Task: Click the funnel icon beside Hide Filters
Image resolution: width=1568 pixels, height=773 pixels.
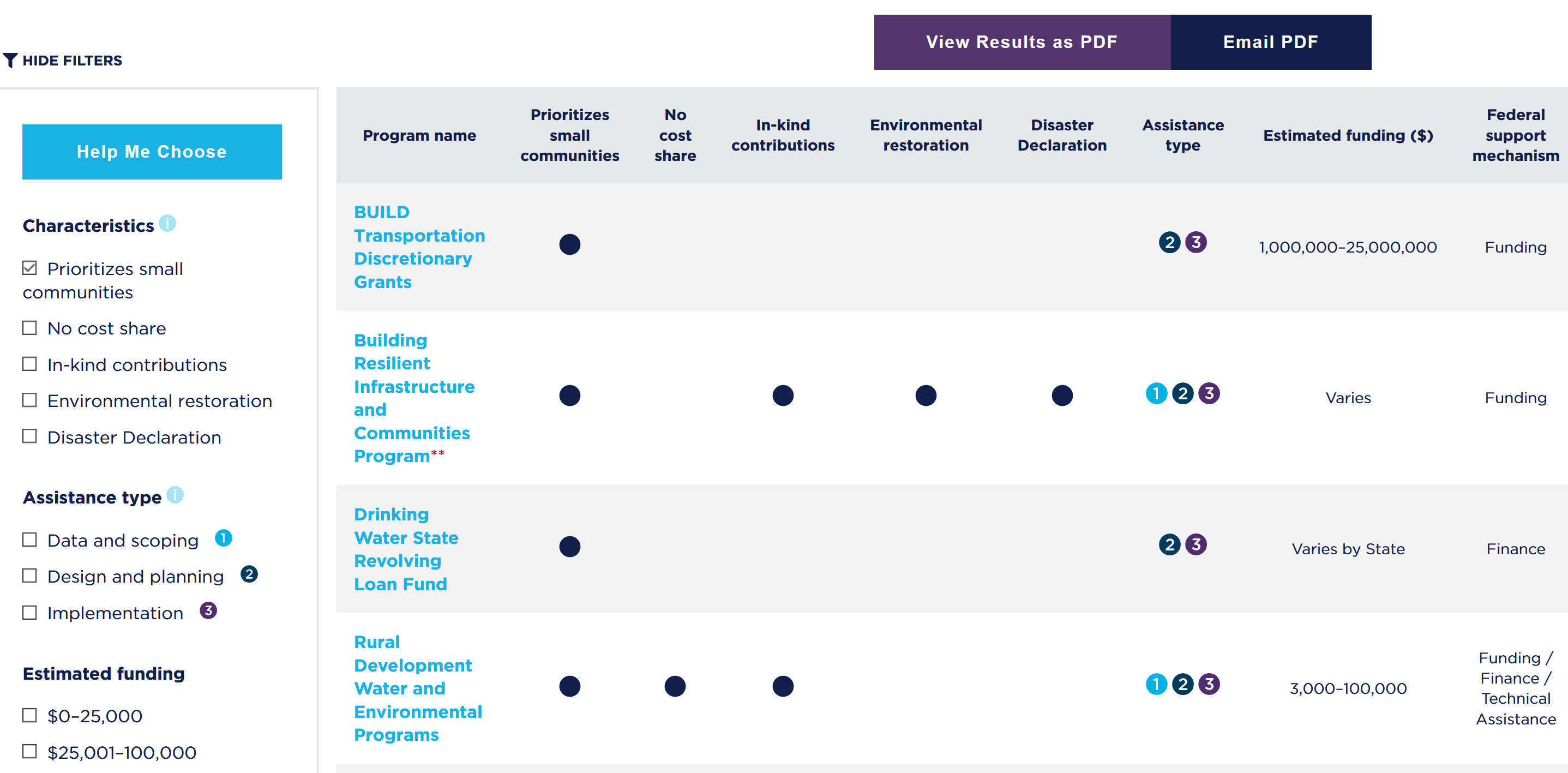Action: [10, 60]
